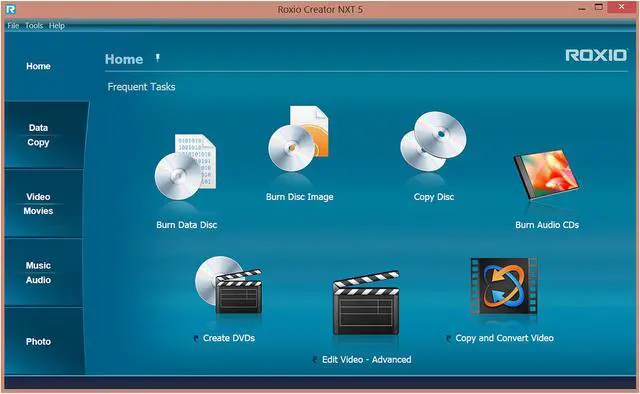This screenshot has height=394, width=640.
Task: Click the Burn Data Disc label
Action: [x=187, y=225]
